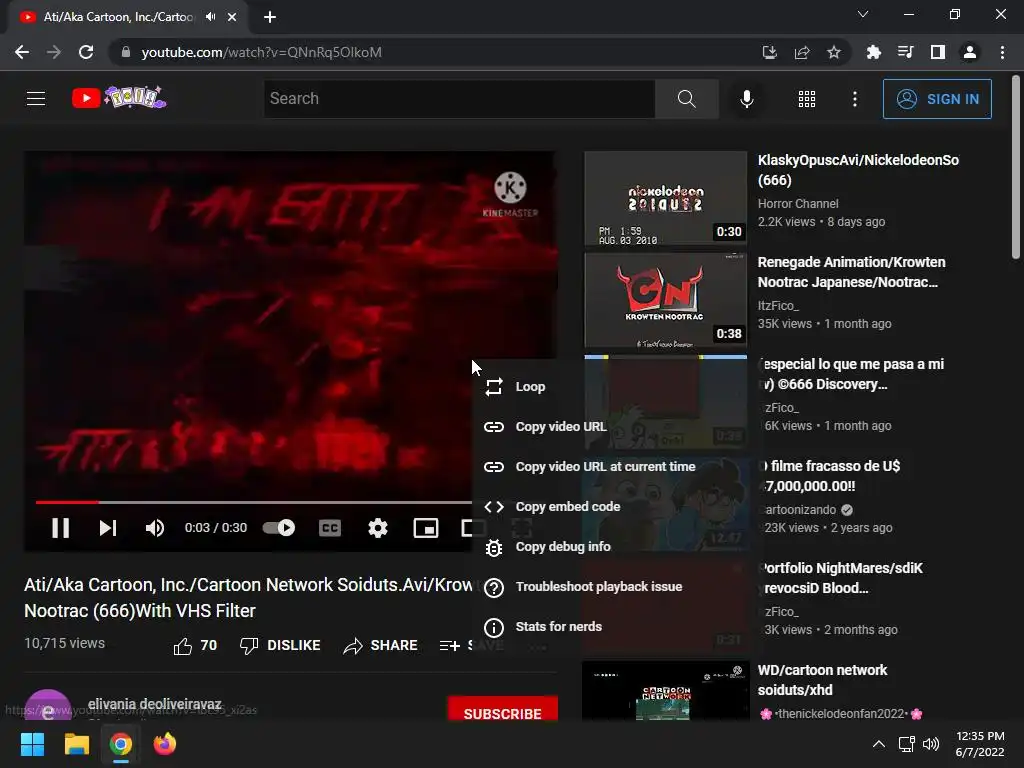1024x768 pixels.
Task: Go back in browser history
Action: (x=22, y=52)
